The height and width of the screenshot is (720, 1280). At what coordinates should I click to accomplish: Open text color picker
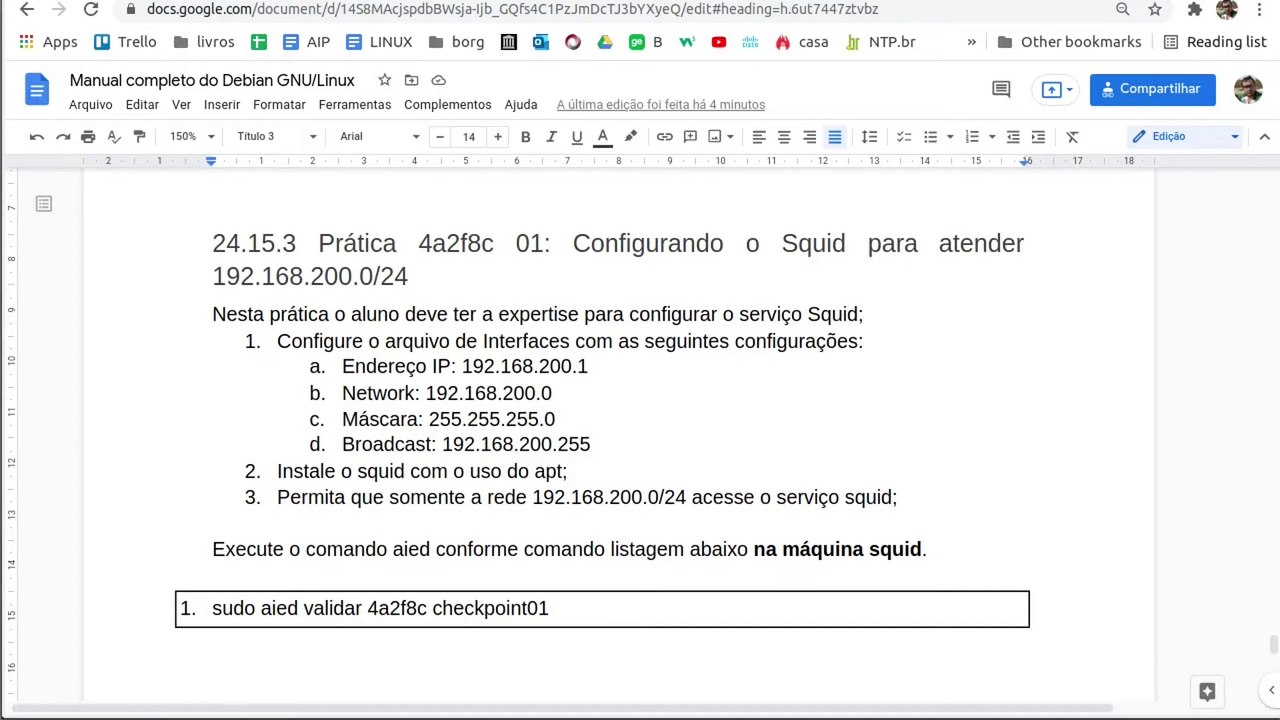[x=603, y=136]
